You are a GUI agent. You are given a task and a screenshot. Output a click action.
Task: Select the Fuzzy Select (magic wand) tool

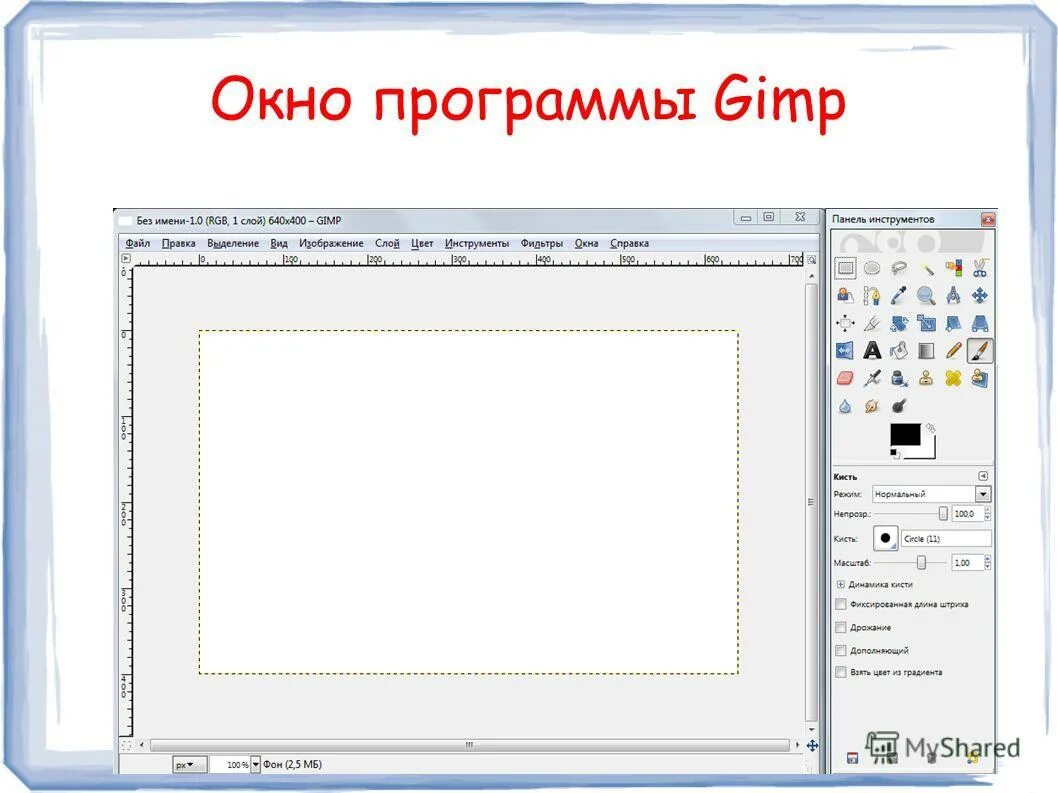[x=928, y=268]
